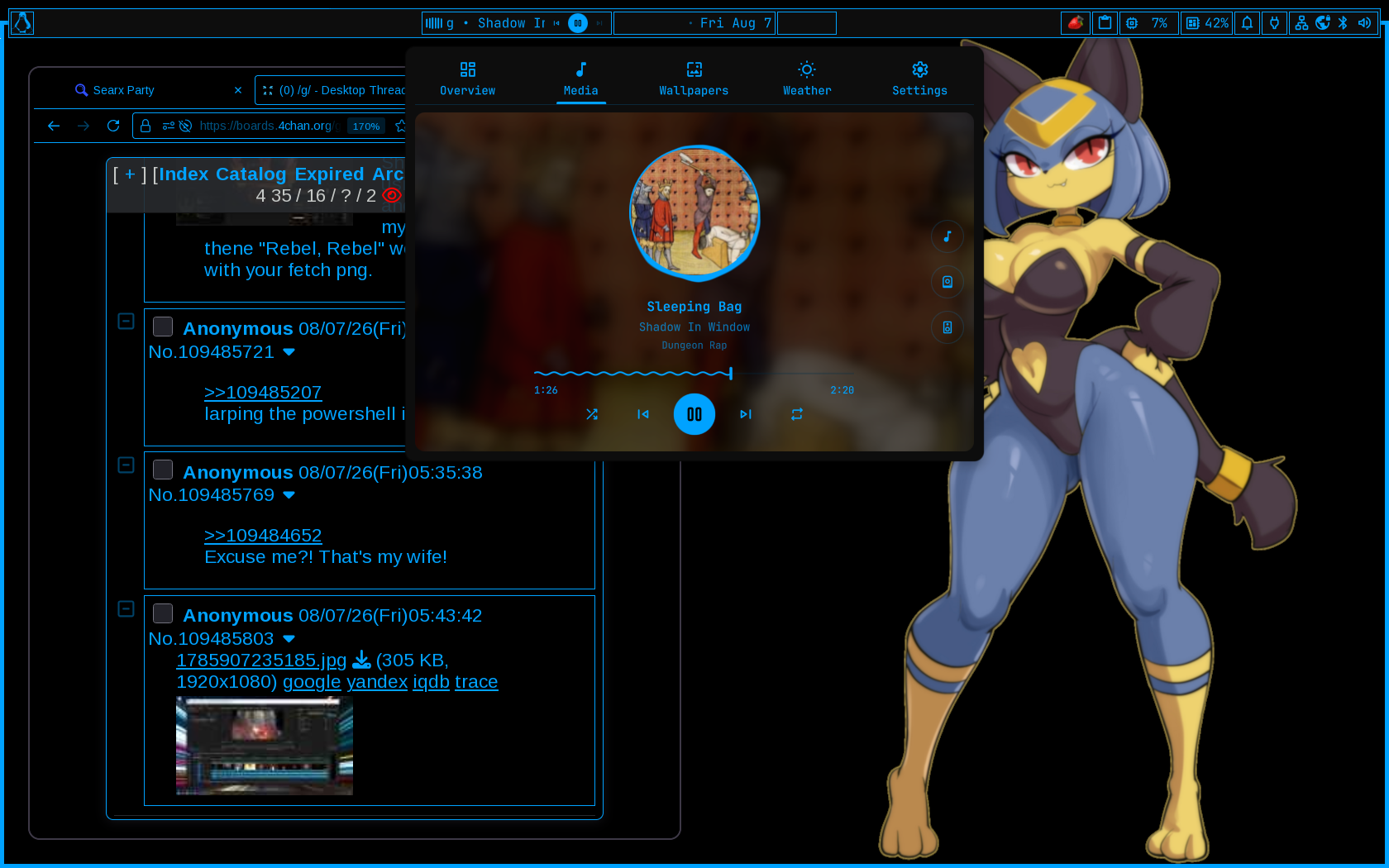Open the Index board link
This screenshot has height=868, width=1389.
click(184, 174)
